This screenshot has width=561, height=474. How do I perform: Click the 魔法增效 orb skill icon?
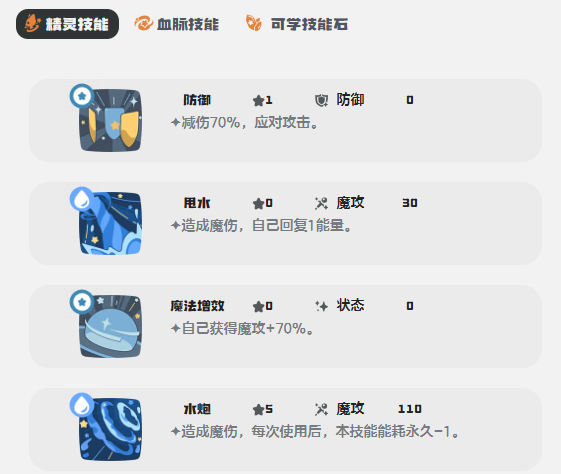[x=111, y=327]
